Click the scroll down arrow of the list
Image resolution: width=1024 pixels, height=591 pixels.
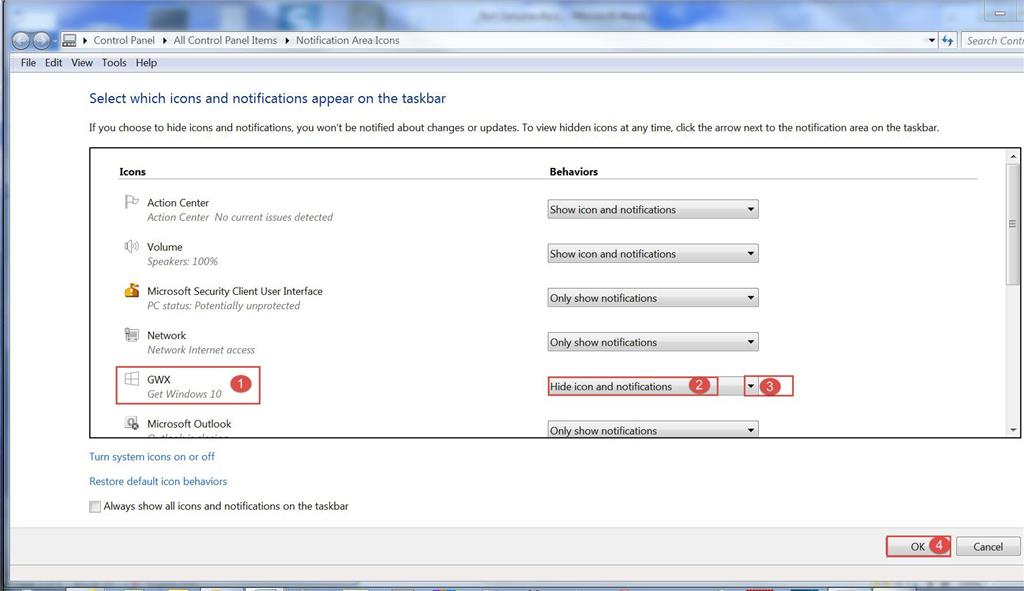tap(1013, 430)
